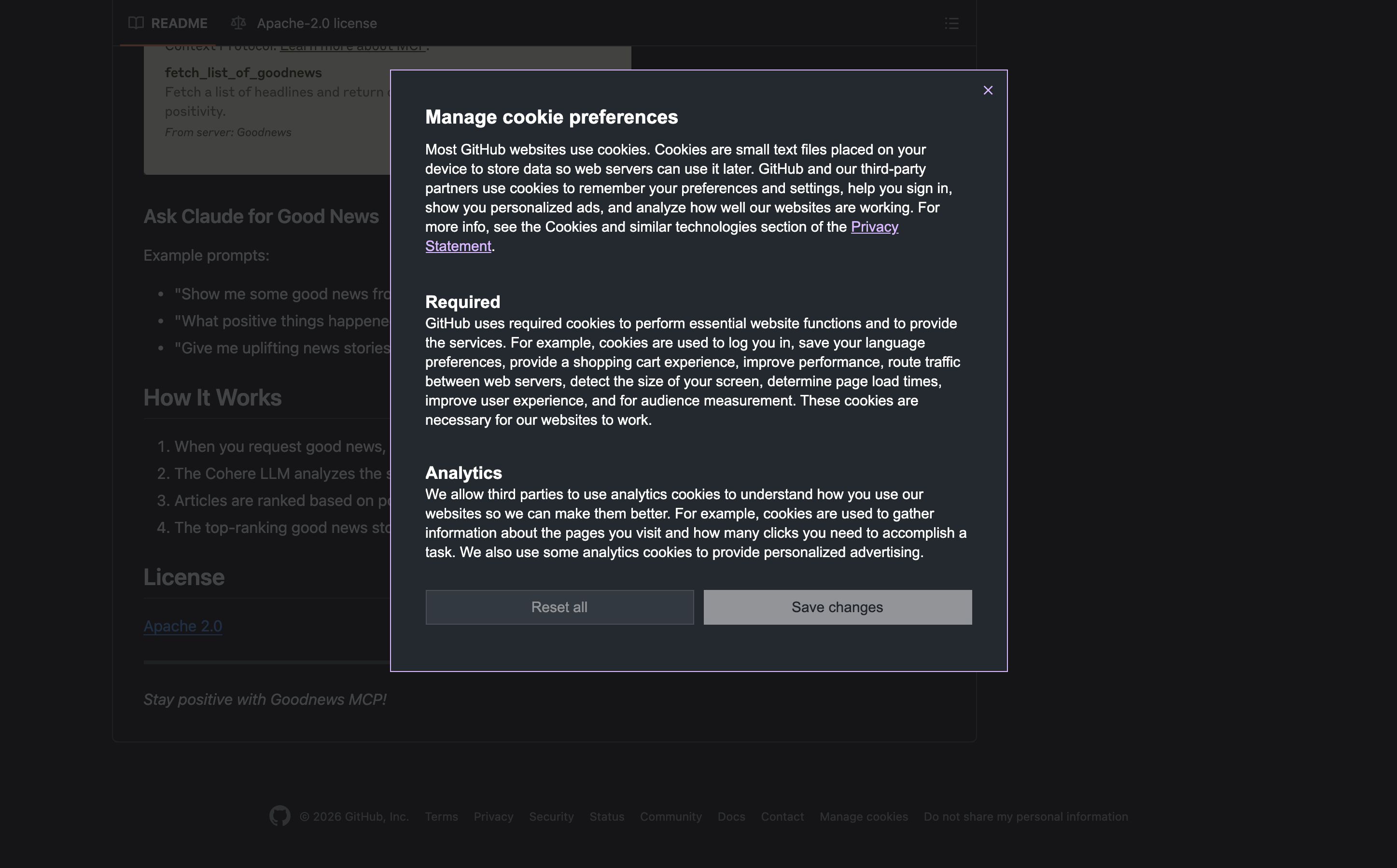Click the README book icon
Viewport: 1397px width, 868px height.
(136, 23)
